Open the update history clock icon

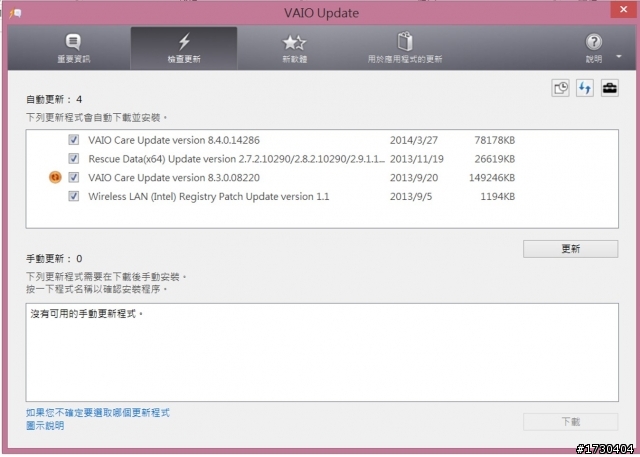click(560, 88)
